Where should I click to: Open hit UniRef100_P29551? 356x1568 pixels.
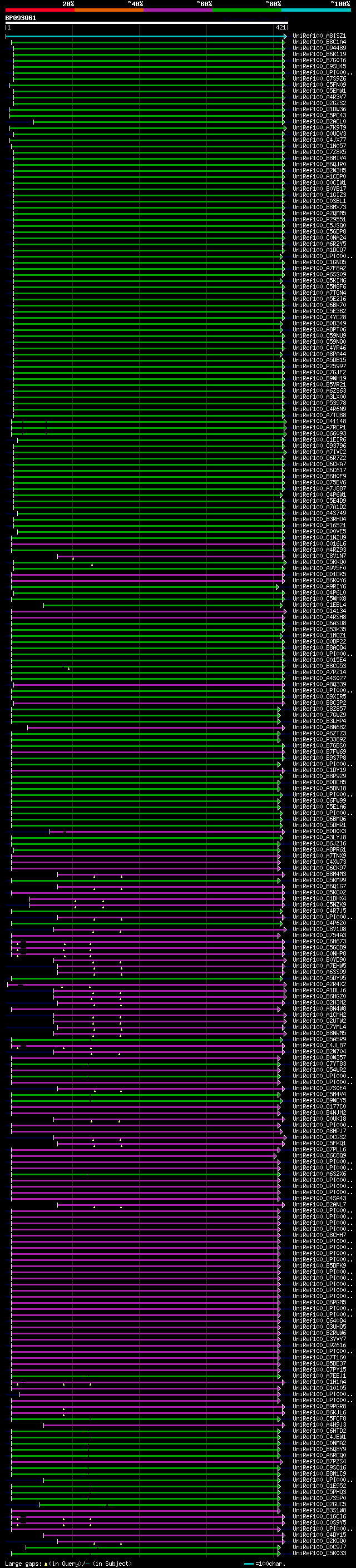click(x=319, y=220)
